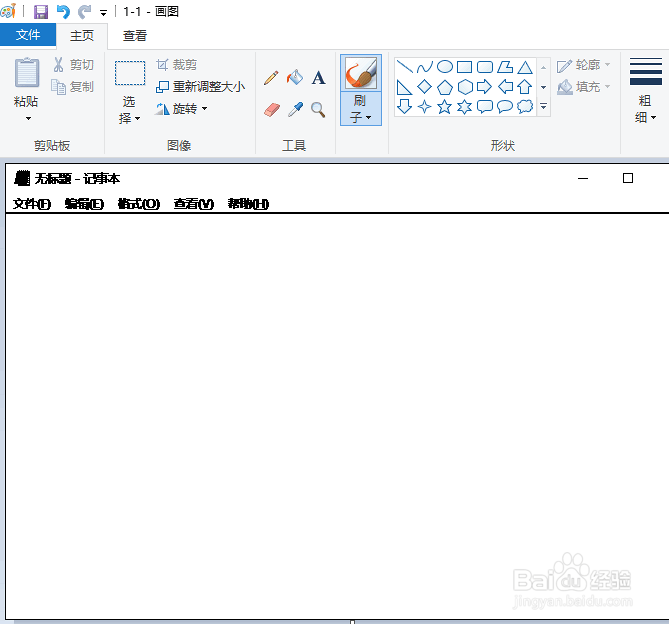Select the Left arrow shape
Image resolution: width=669 pixels, height=624 pixels.
(505, 87)
